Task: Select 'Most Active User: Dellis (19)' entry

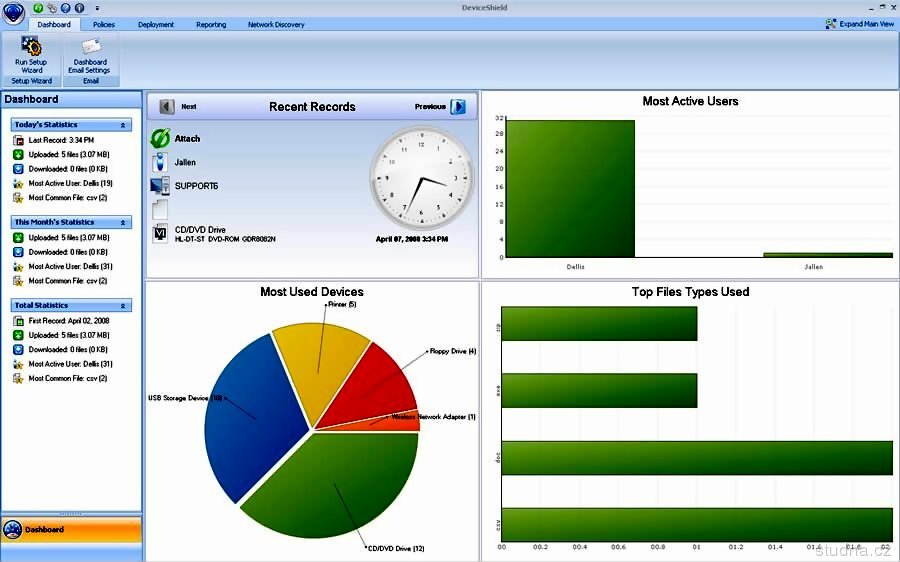Action: click(x=71, y=184)
